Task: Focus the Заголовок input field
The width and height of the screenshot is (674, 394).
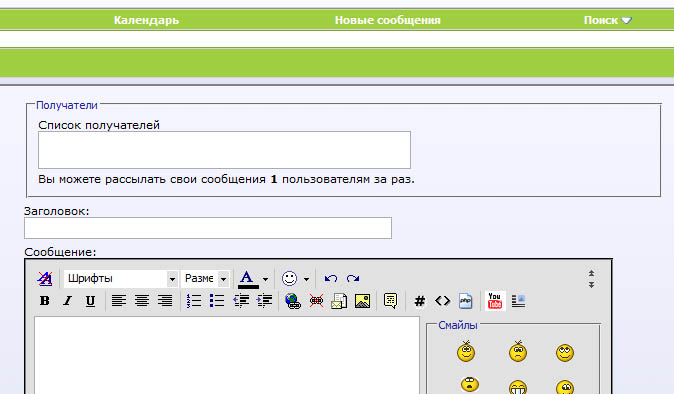Action: pyautogui.click(x=208, y=228)
